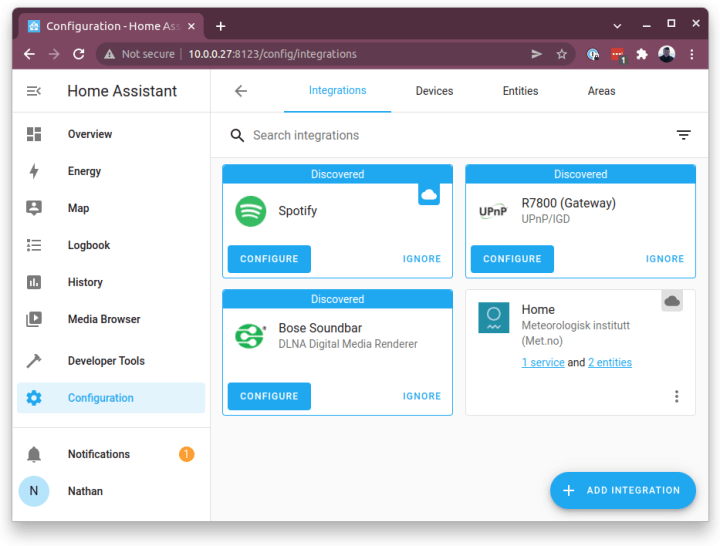Image resolution: width=720 pixels, height=546 pixels.
Task: Open the three-dot menu on Home card
Action: tap(676, 396)
